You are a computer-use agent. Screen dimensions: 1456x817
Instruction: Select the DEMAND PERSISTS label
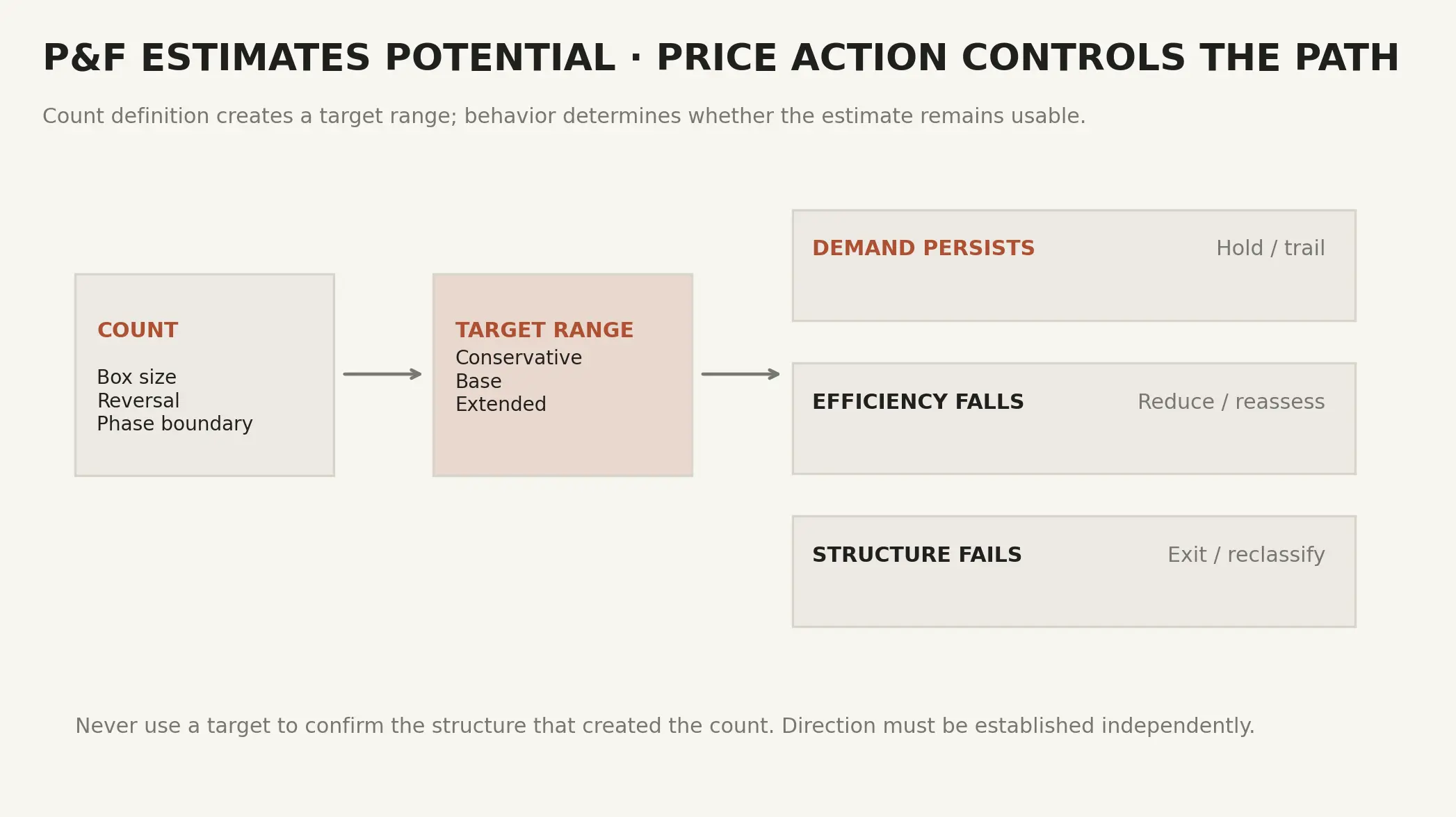click(923, 248)
